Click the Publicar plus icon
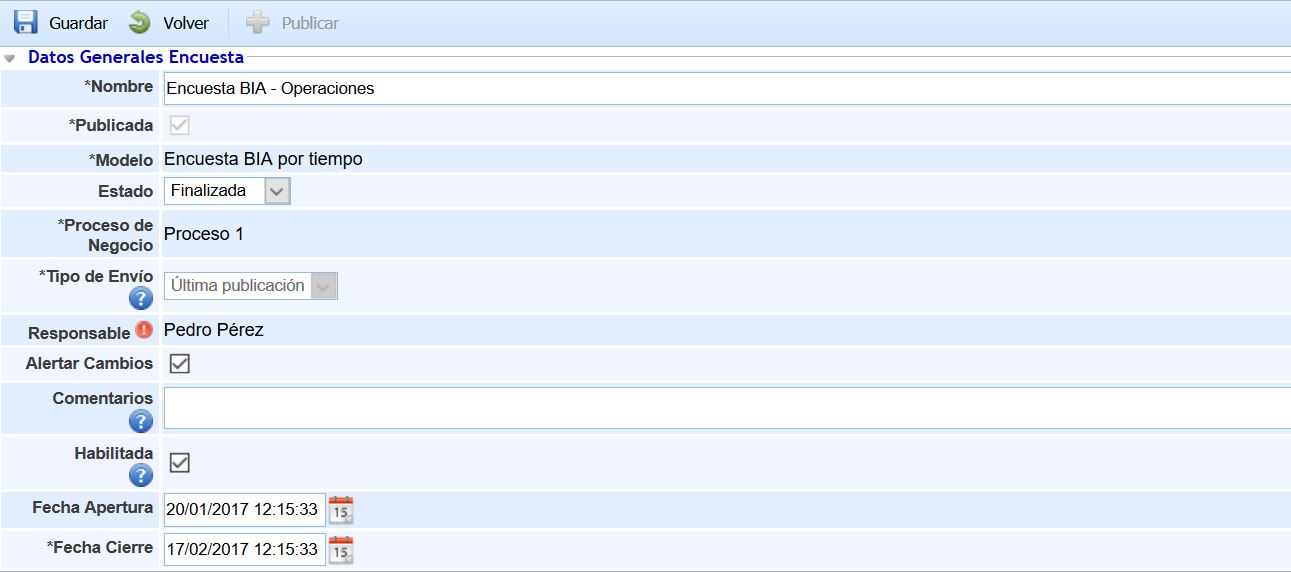 (x=258, y=22)
